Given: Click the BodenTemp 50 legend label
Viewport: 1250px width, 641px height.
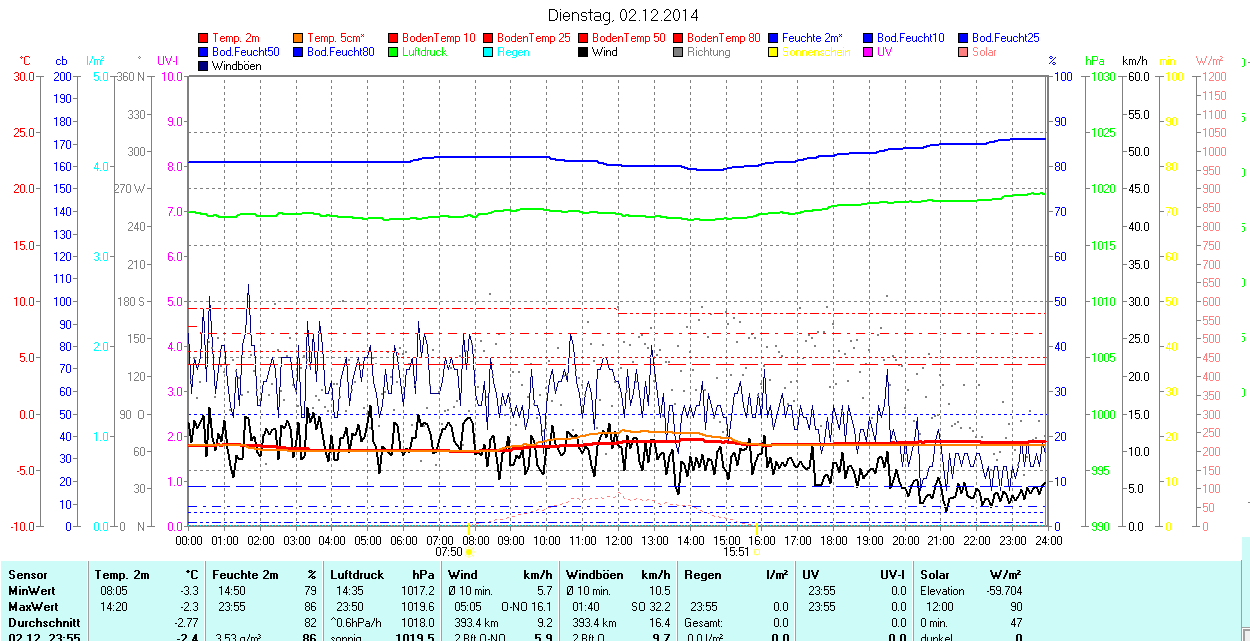Looking at the screenshot, I should click(628, 38).
